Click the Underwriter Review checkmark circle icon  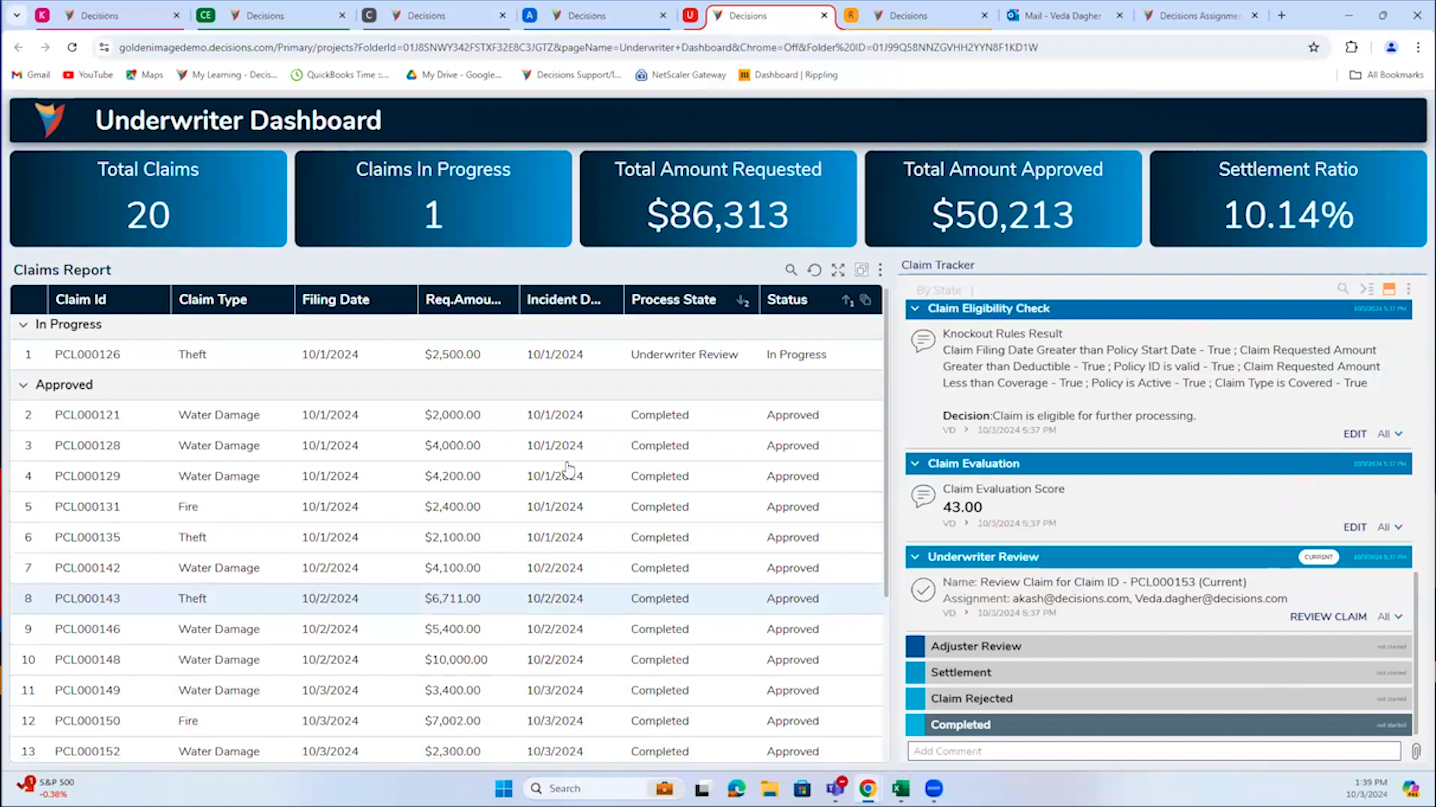923,590
